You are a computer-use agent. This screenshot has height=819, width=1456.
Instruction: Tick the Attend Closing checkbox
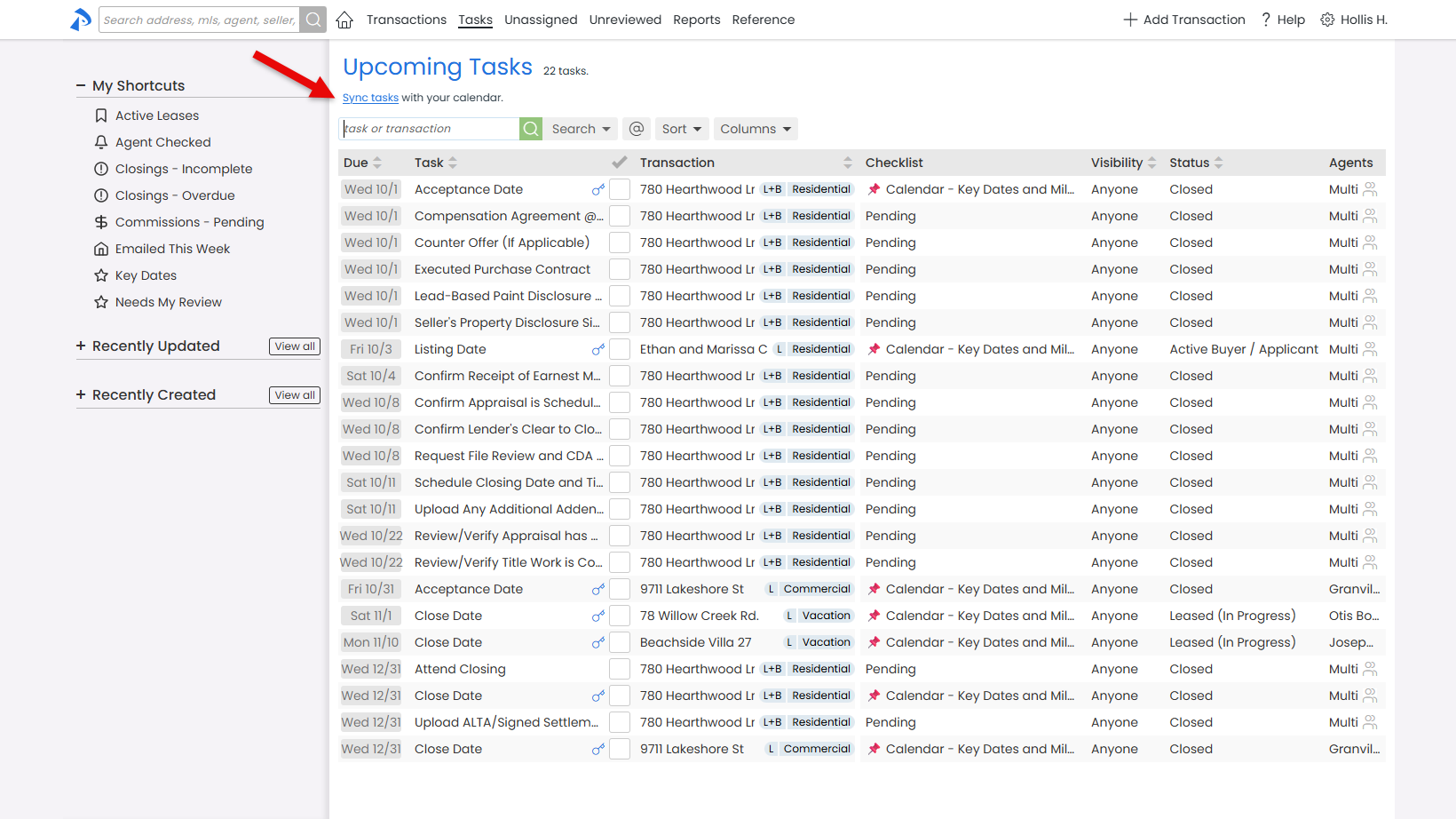(x=620, y=669)
